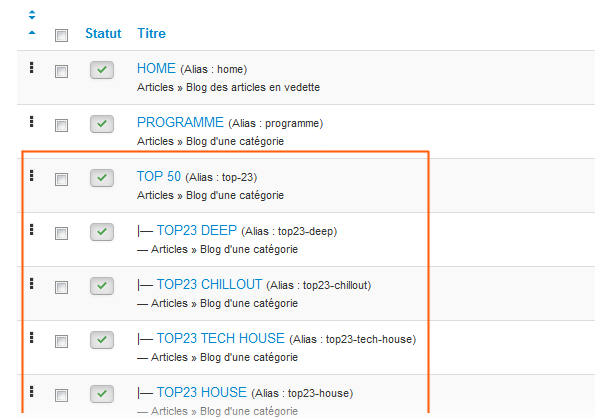Toggle published status of HOME item
595x418 pixels.
pos(102,70)
